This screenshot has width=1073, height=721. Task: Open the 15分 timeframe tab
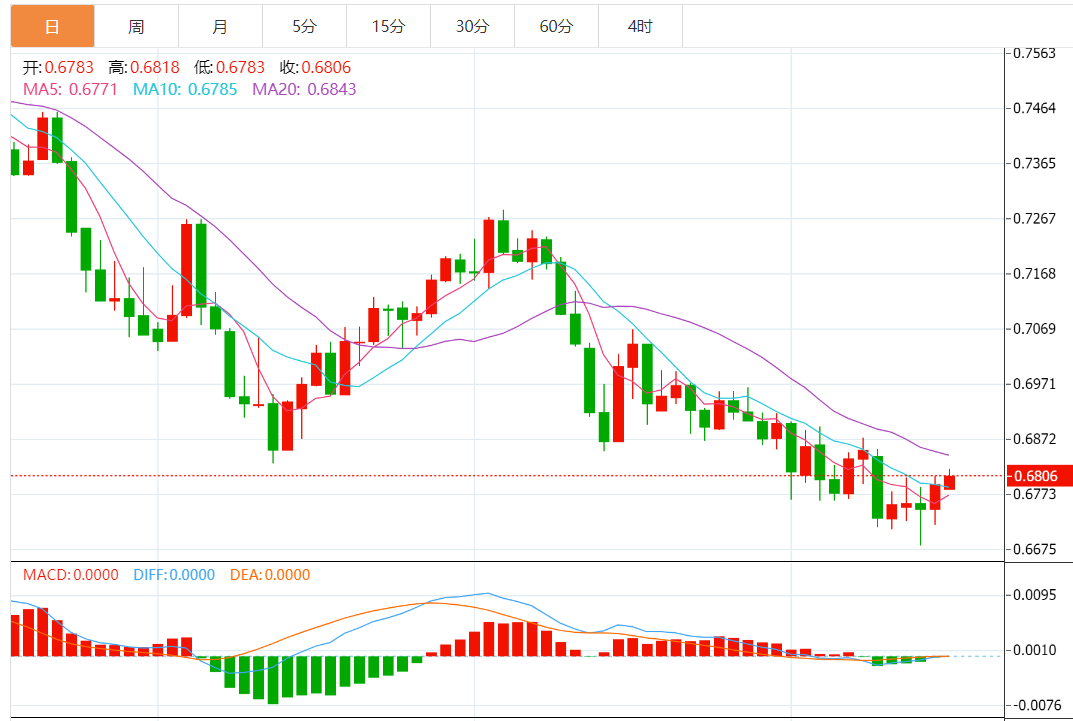click(389, 26)
